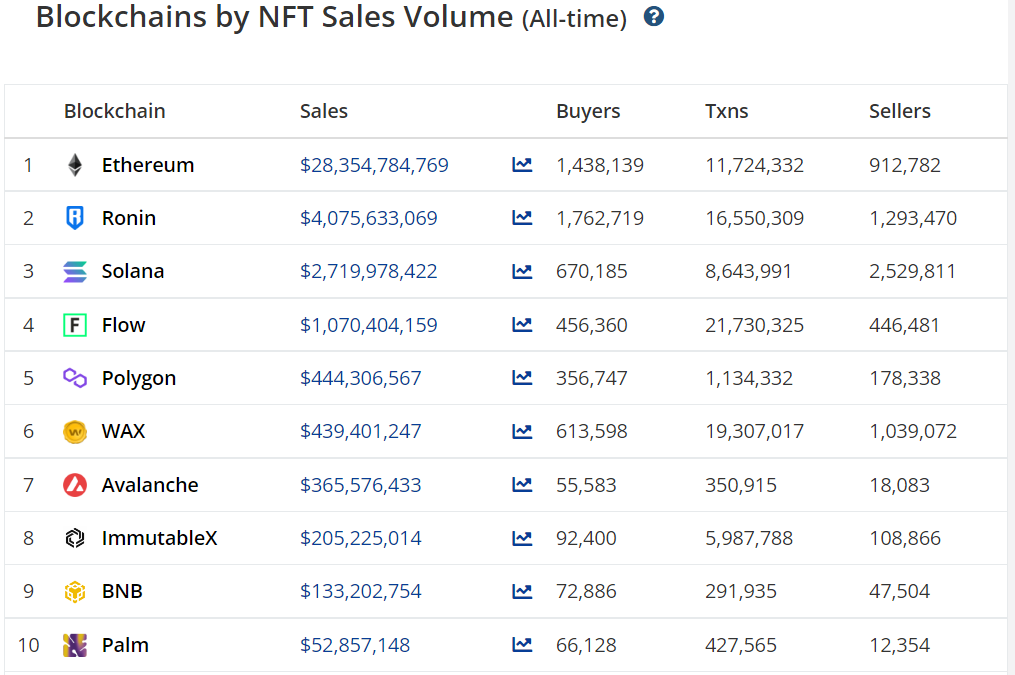Image resolution: width=1015 pixels, height=675 pixels.
Task: Sort by the Txns column header
Action: 726,111
